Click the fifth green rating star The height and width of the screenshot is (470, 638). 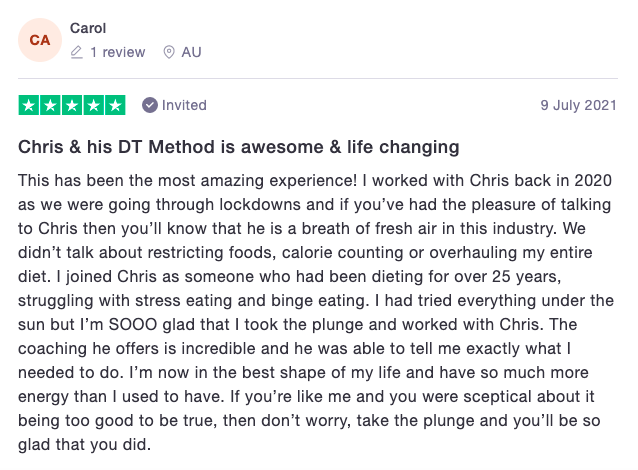coord(116,105)
